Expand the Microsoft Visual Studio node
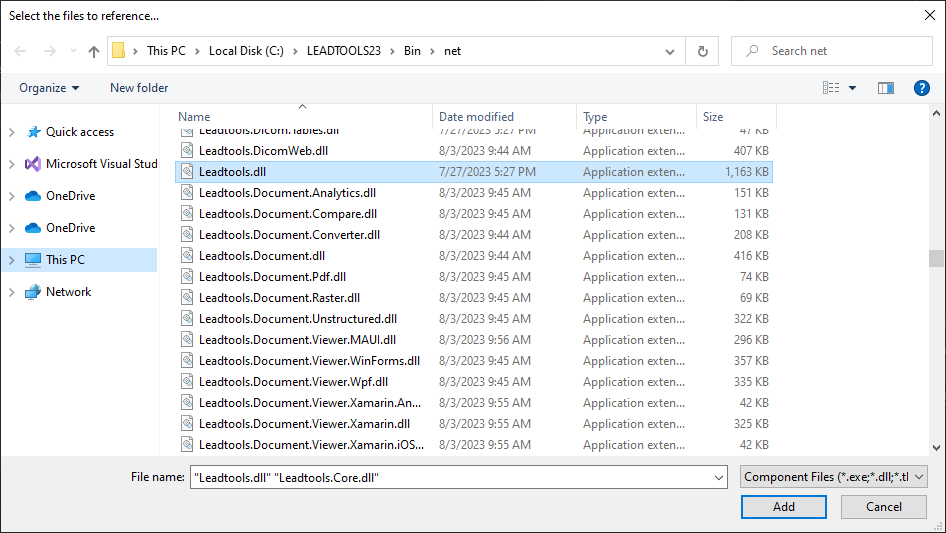This screenshot has height=533, width=946. click(11, 164)
